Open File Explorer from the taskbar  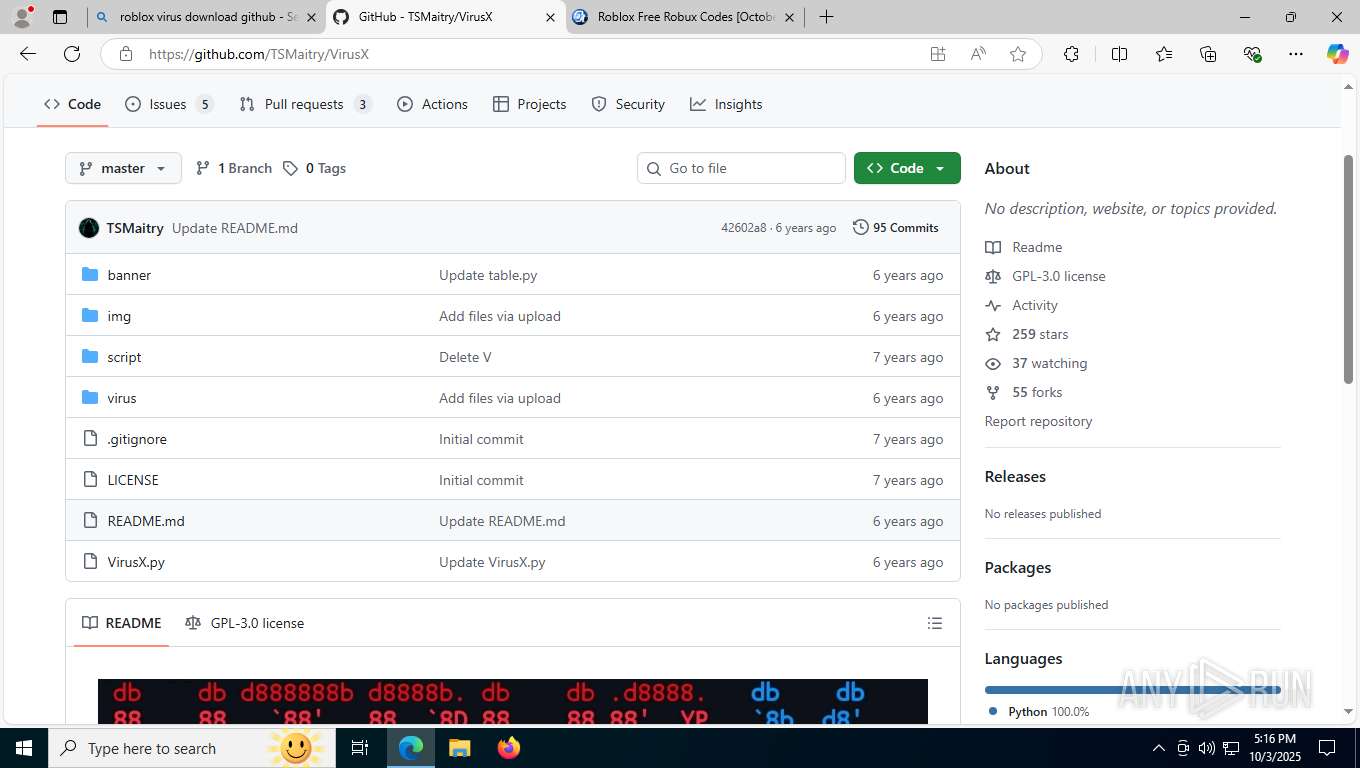pyautogui.click(x=459, y=748)
